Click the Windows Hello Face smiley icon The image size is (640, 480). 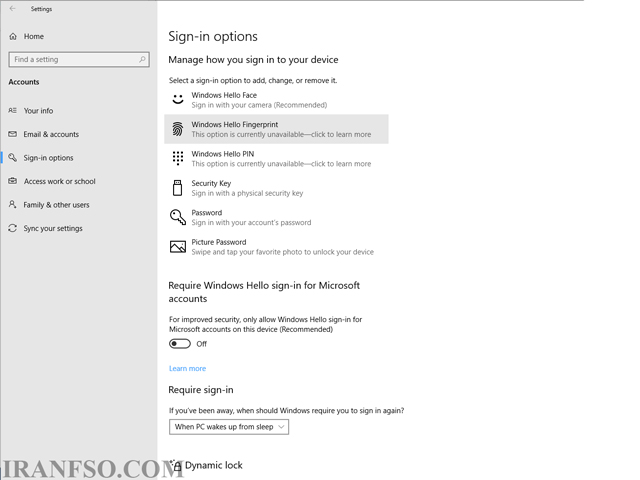pos(178,99)
